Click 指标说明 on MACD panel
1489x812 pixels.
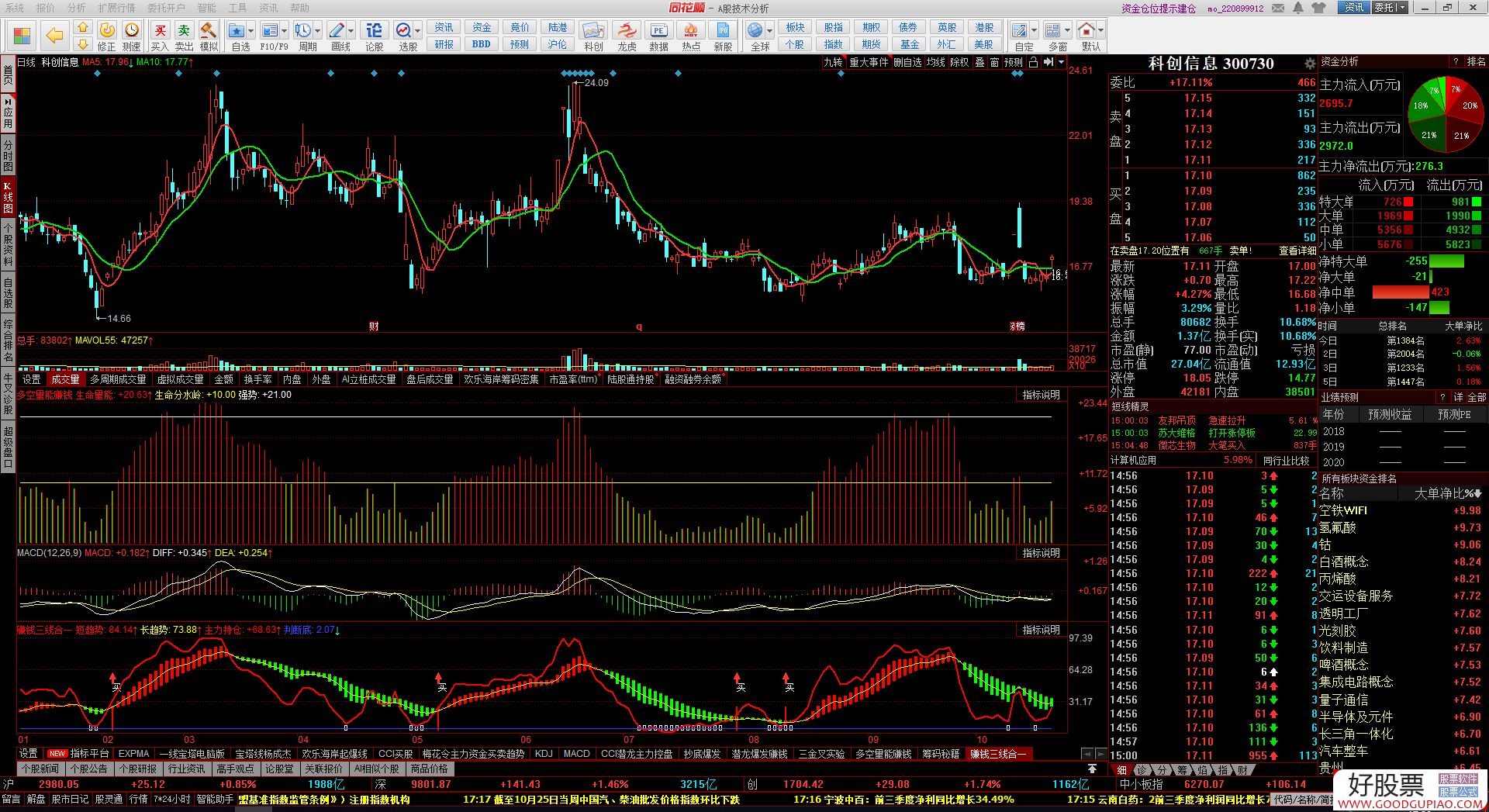point(1041,553)
